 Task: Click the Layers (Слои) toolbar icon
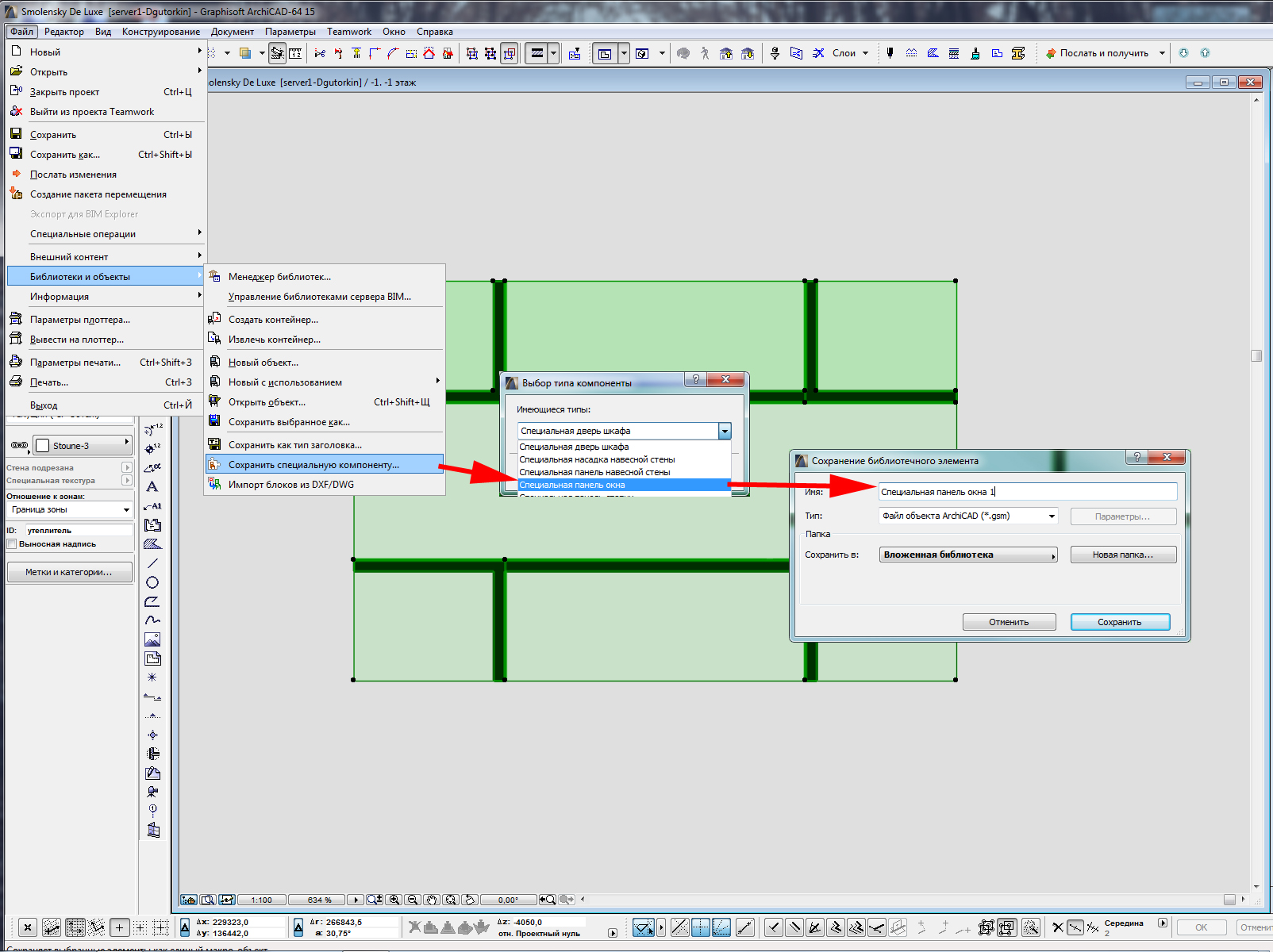[x=818, y=53]
